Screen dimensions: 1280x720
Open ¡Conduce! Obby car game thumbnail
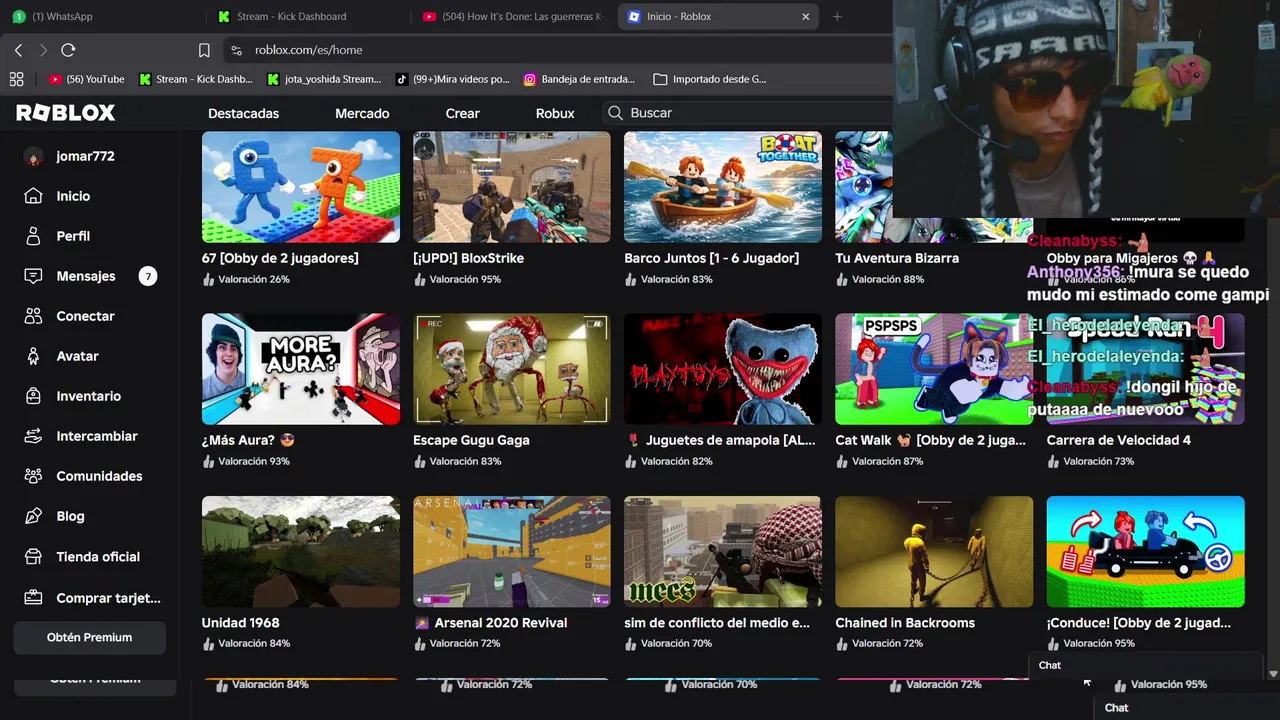(x=1146, y=552)
